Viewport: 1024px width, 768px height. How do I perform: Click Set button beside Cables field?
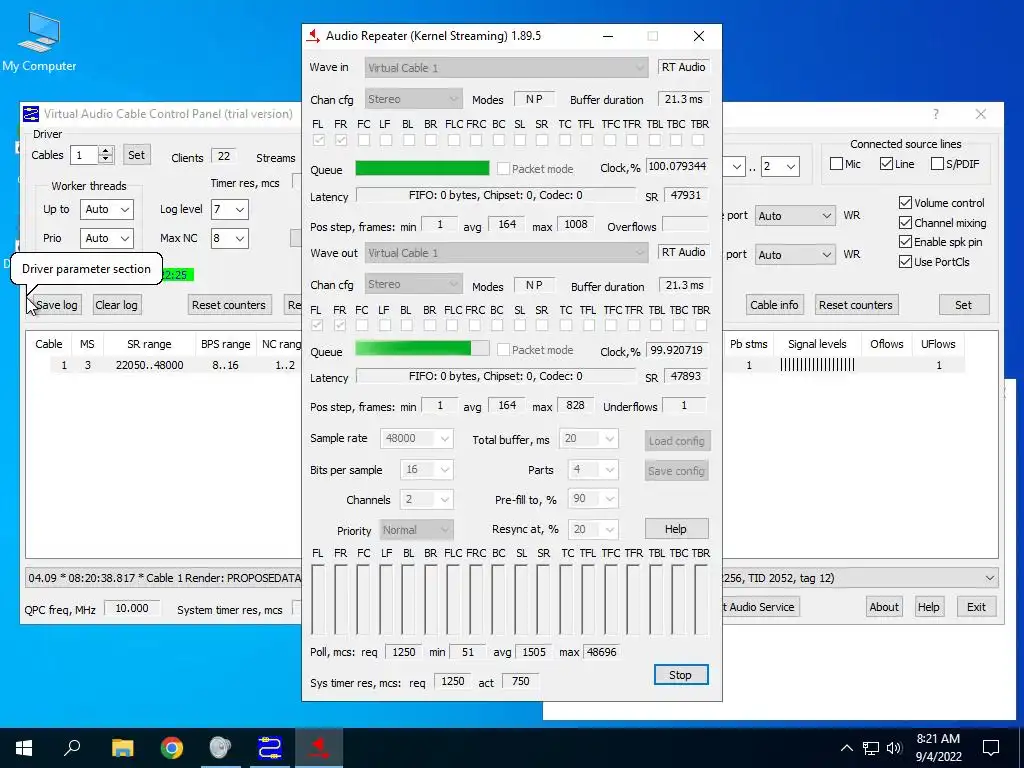pos(136,155)
